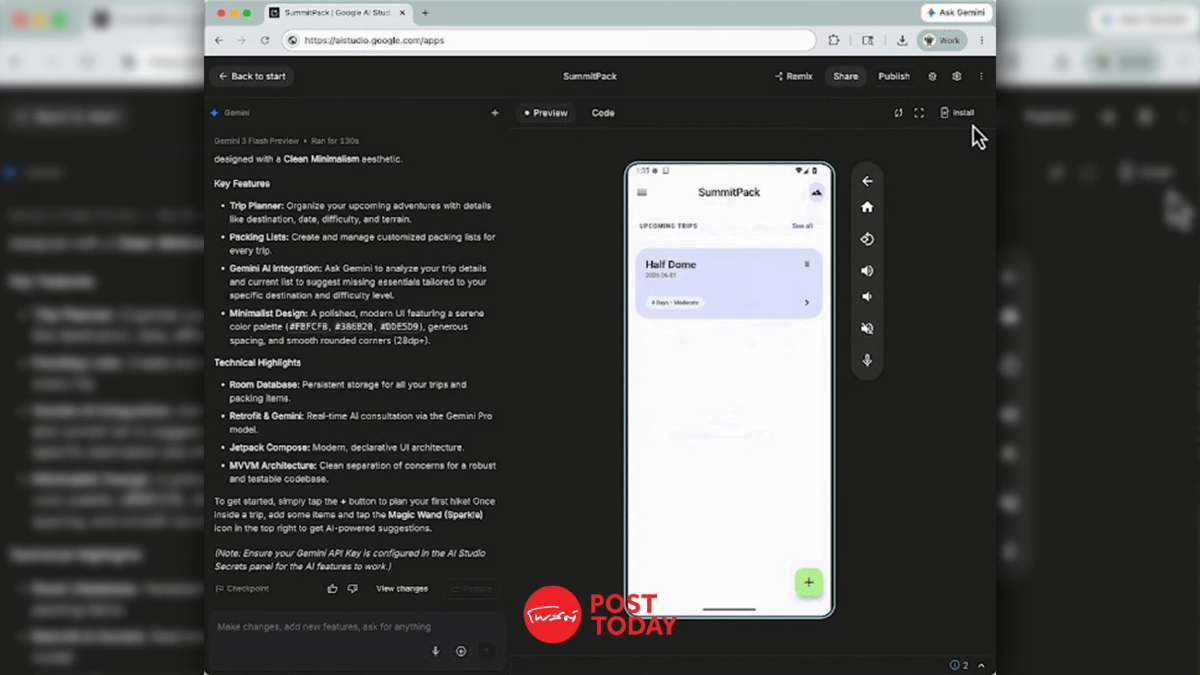
Task: Add an attachment with circled plus icon
Action: (461, 651)
